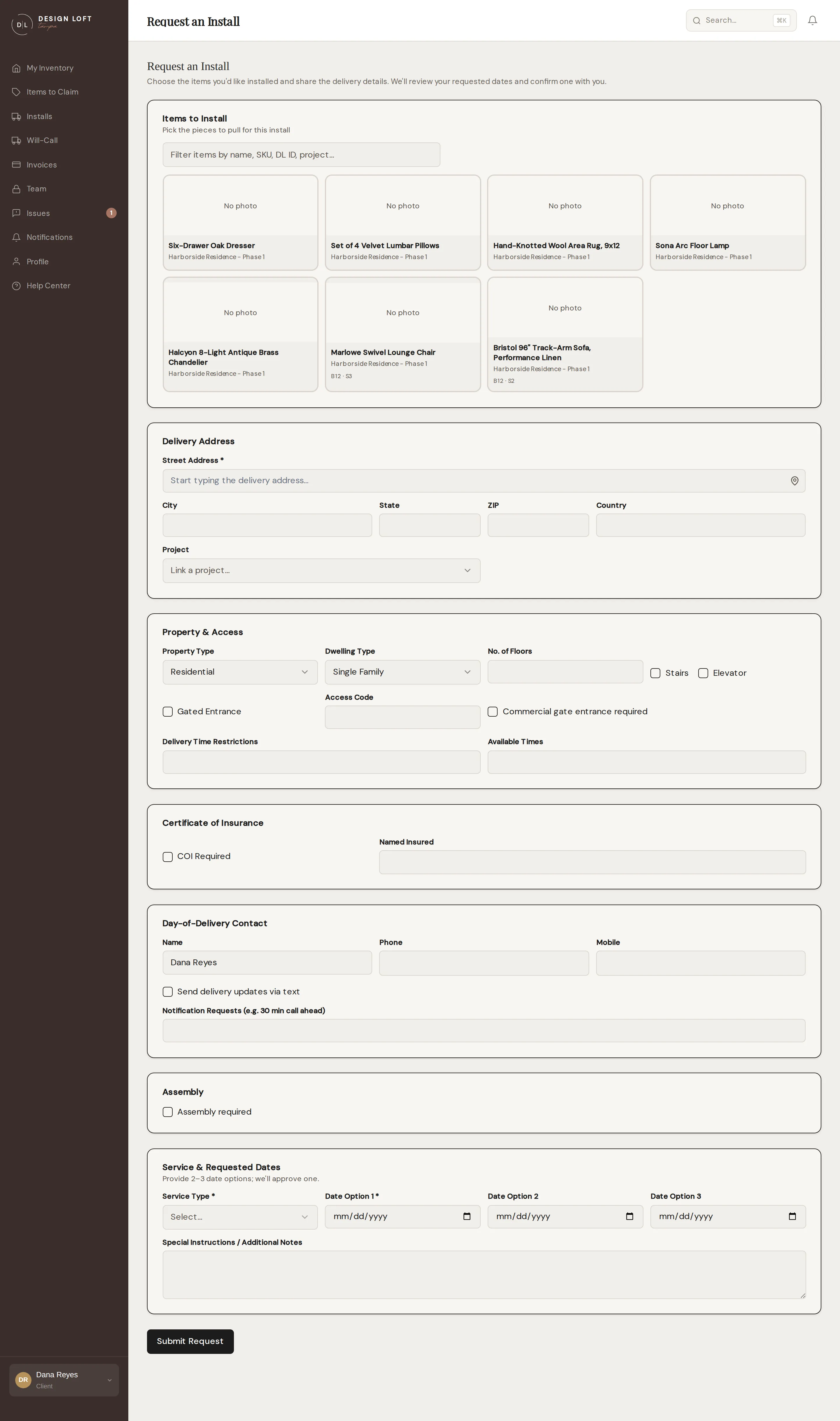The width and height of the screenshot is (840, 1421).
Task: Click the Profile person icon
Action: point(16,261)
